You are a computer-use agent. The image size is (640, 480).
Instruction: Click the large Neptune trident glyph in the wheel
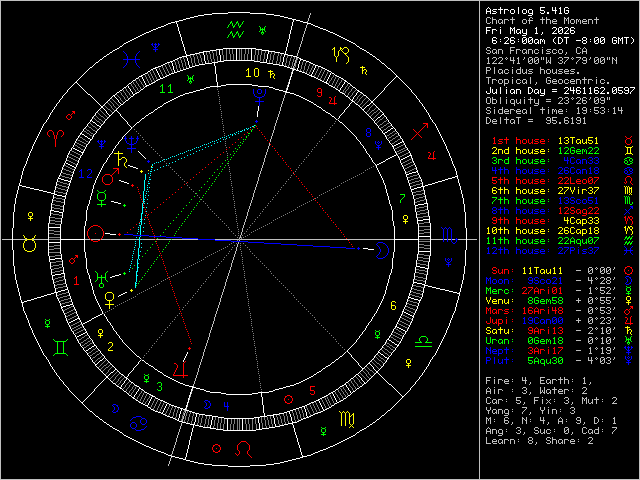click(x=132, y=143)
